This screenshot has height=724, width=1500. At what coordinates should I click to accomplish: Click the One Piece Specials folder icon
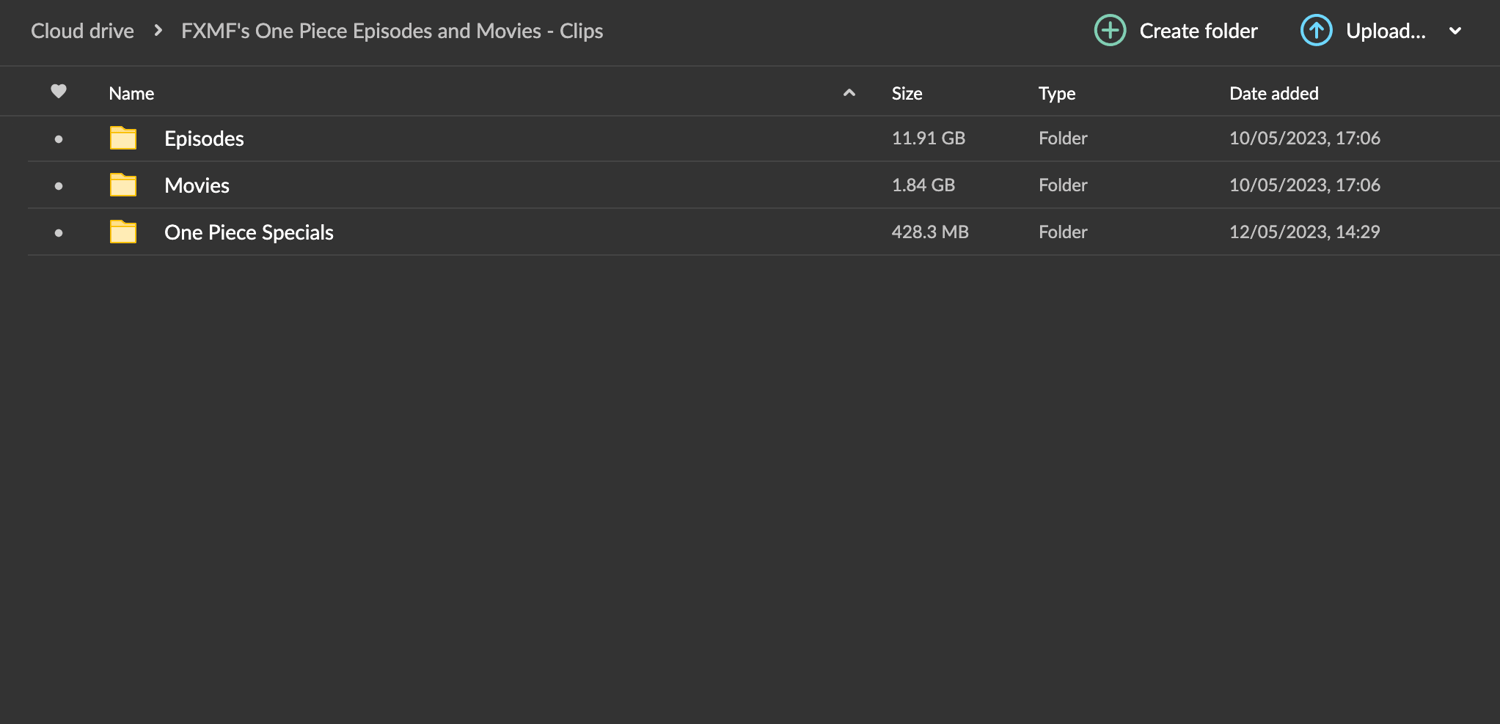tap(123, 232)
